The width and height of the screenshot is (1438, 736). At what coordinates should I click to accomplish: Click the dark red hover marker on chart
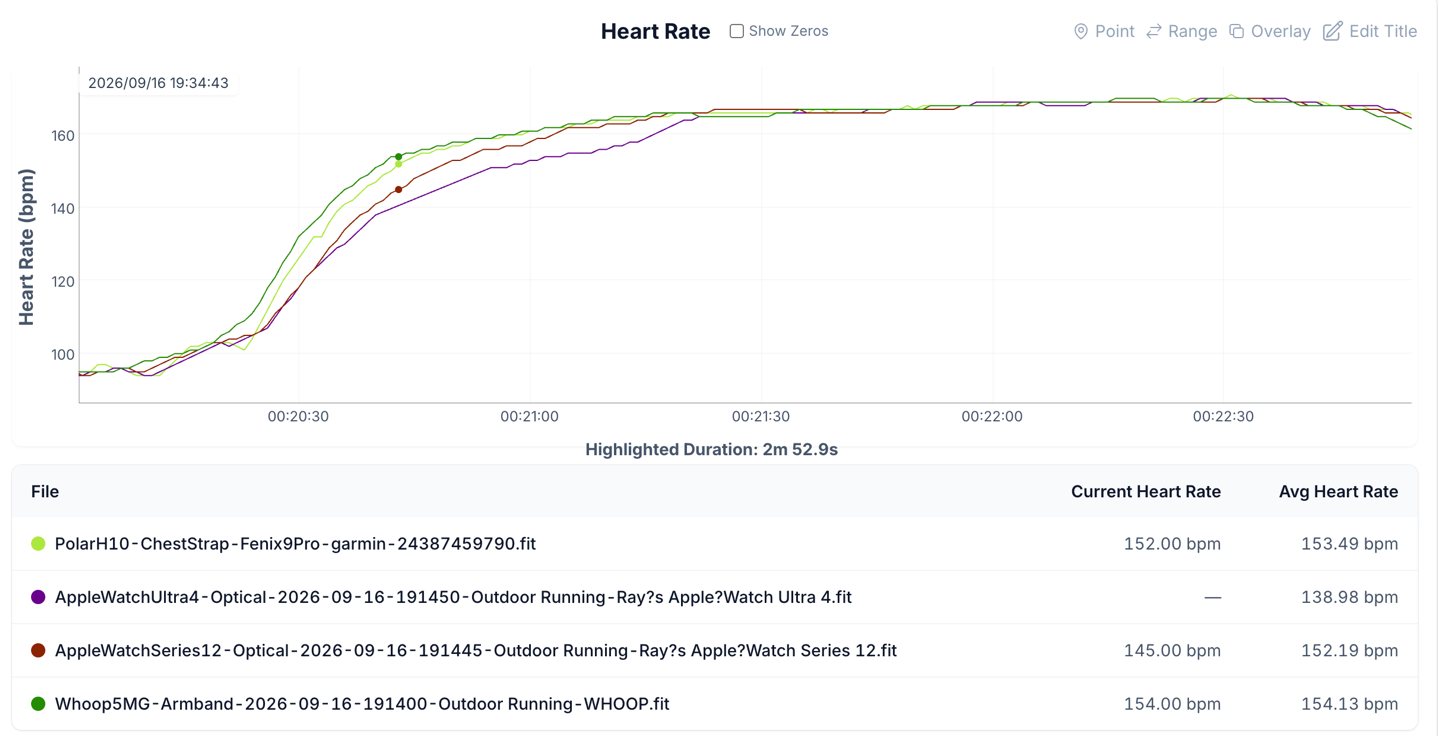tap(399, 190)
